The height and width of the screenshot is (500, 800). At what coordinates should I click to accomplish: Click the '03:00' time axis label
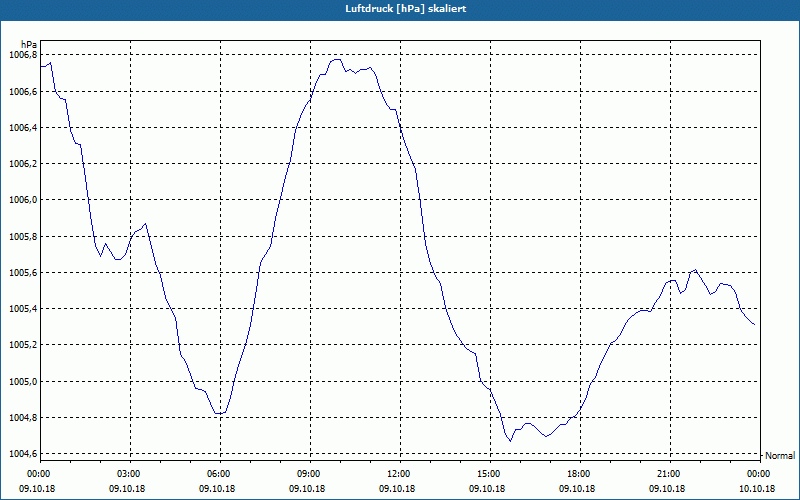128,473
